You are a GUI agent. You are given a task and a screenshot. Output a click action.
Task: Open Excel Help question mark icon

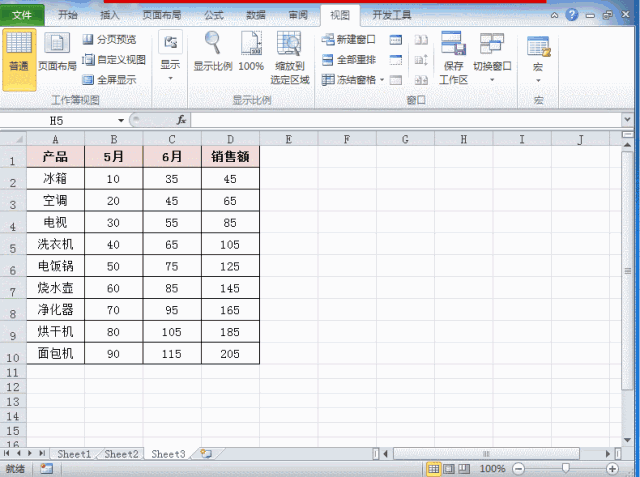coord(572,15)
